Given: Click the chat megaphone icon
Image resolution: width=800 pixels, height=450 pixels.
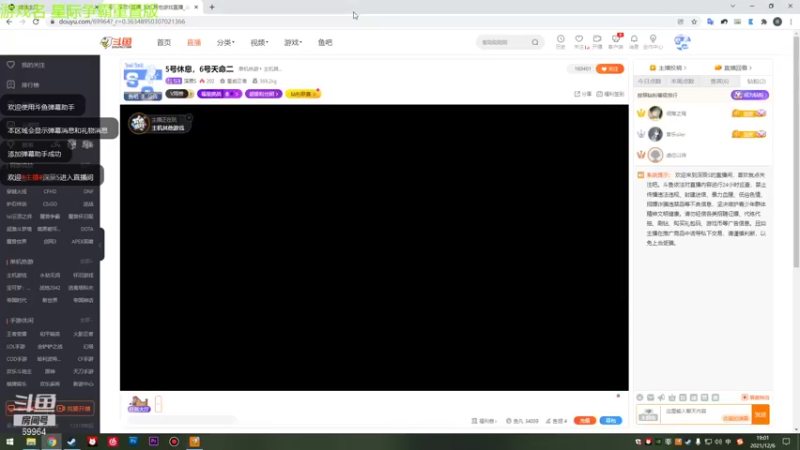Looking at the screenshot, I should [661, 397].
